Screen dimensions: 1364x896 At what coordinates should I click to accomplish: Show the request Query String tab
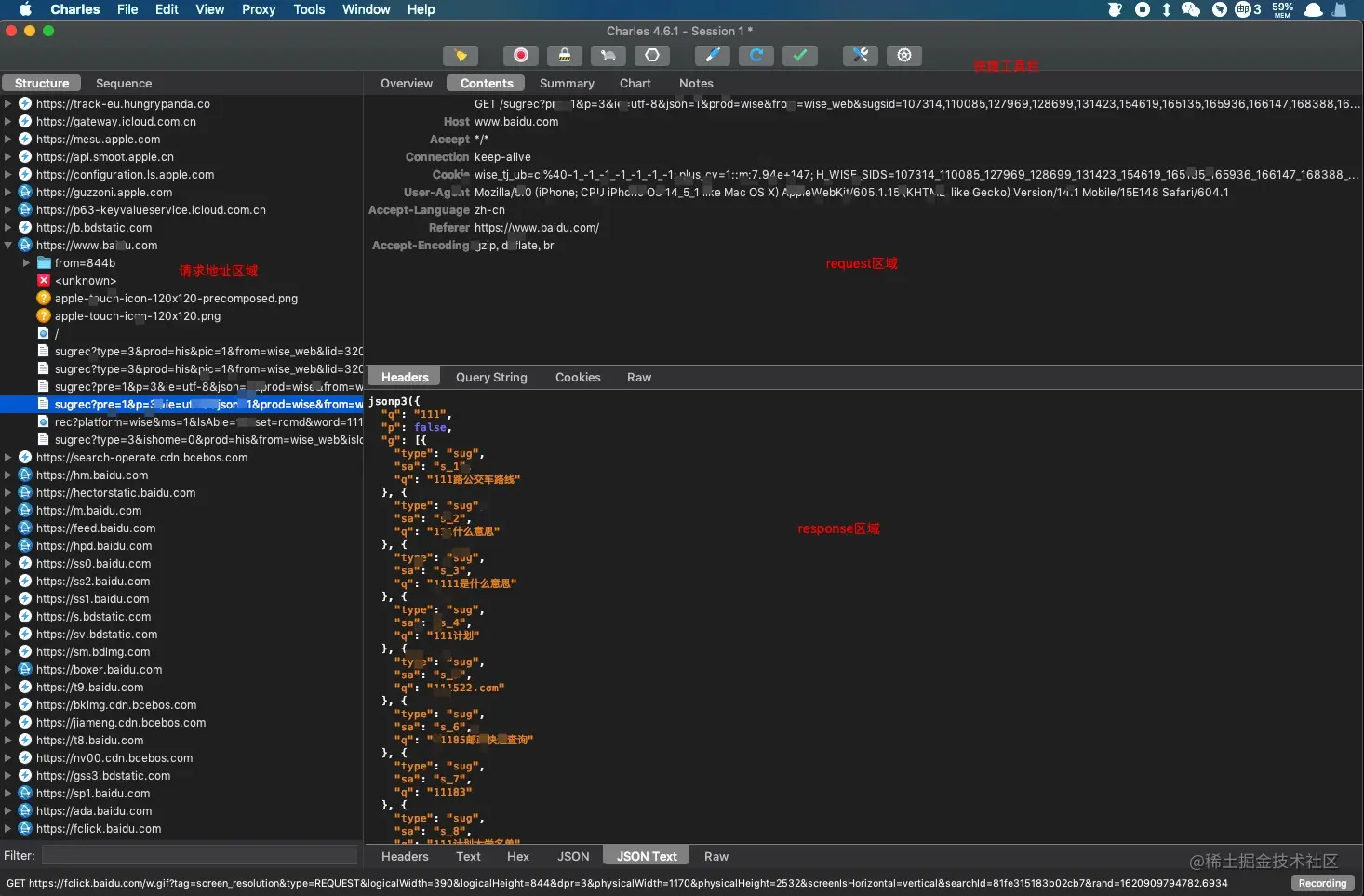(491, 377)
